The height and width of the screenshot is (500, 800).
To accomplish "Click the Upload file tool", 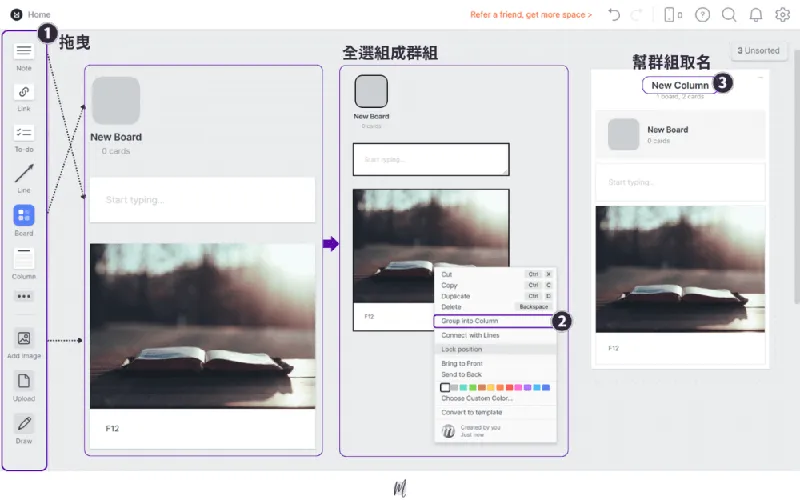I will (x=23, y=381).
